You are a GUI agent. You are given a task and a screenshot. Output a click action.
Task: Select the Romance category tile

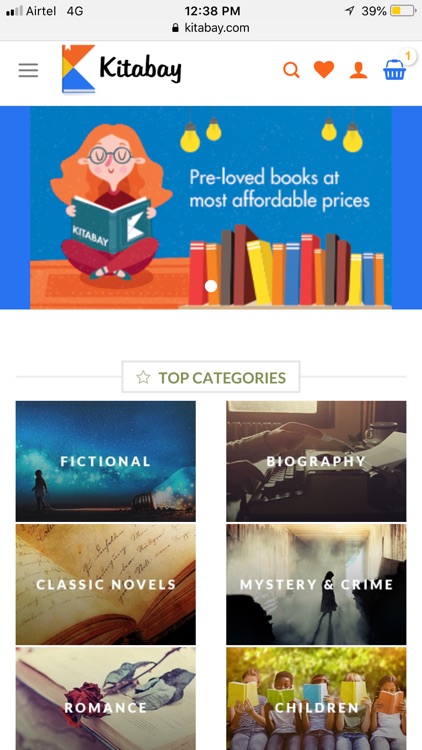tap(106, 698)
